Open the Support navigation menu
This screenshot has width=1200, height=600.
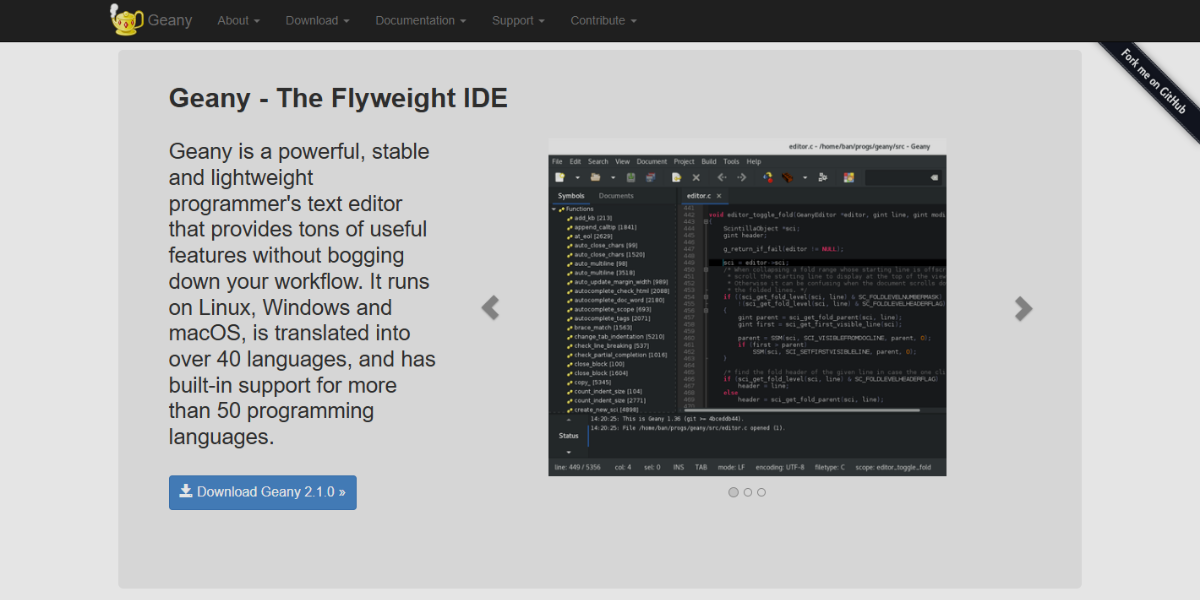tap(518, 20)
